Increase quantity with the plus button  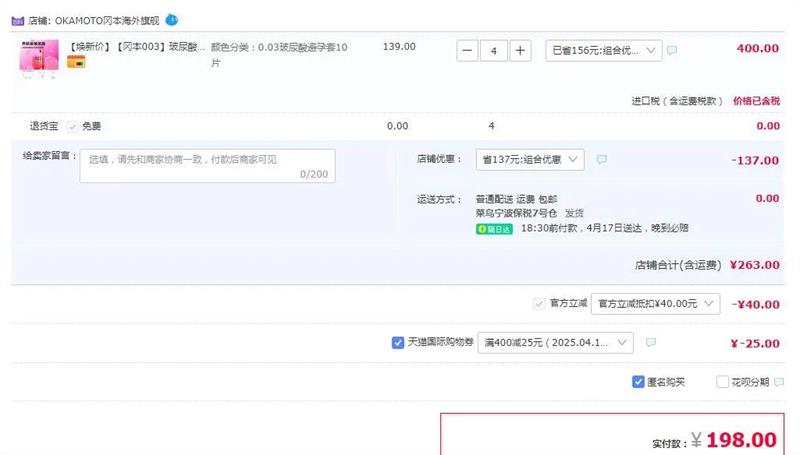tap(520, 50)
